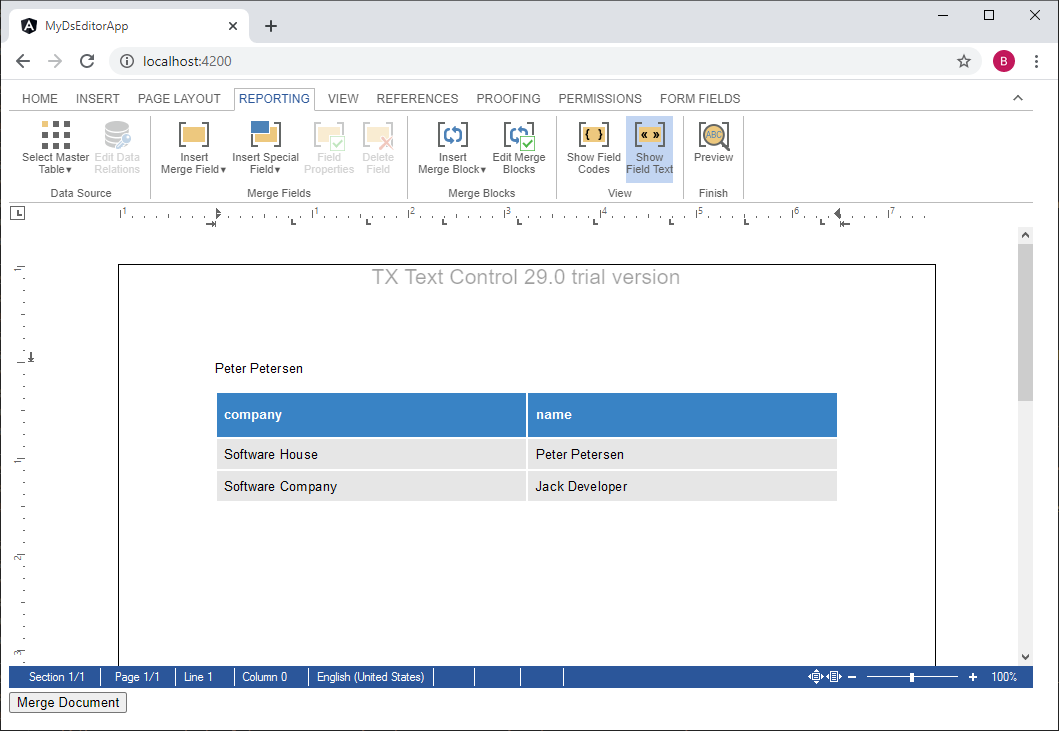Click Section 1/1 in status bar
1059x731 pixels.
tap(57, 677)
